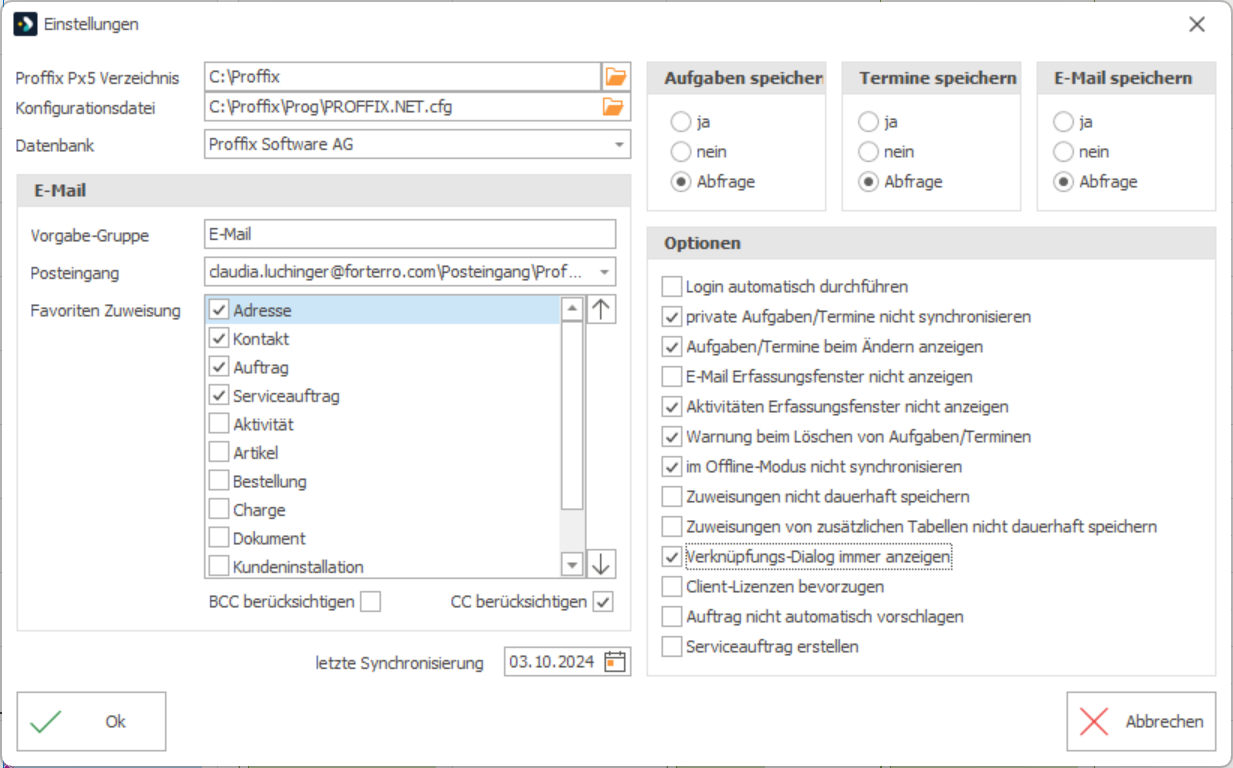Viewport: 1233px width, 768px height.
Task: Move favorite up with the up arrow
Action: [601, 309]
